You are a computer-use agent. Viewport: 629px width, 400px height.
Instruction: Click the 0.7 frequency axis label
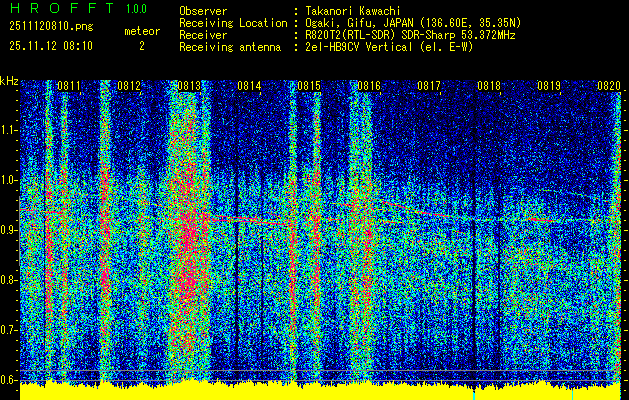pos(9,330)
